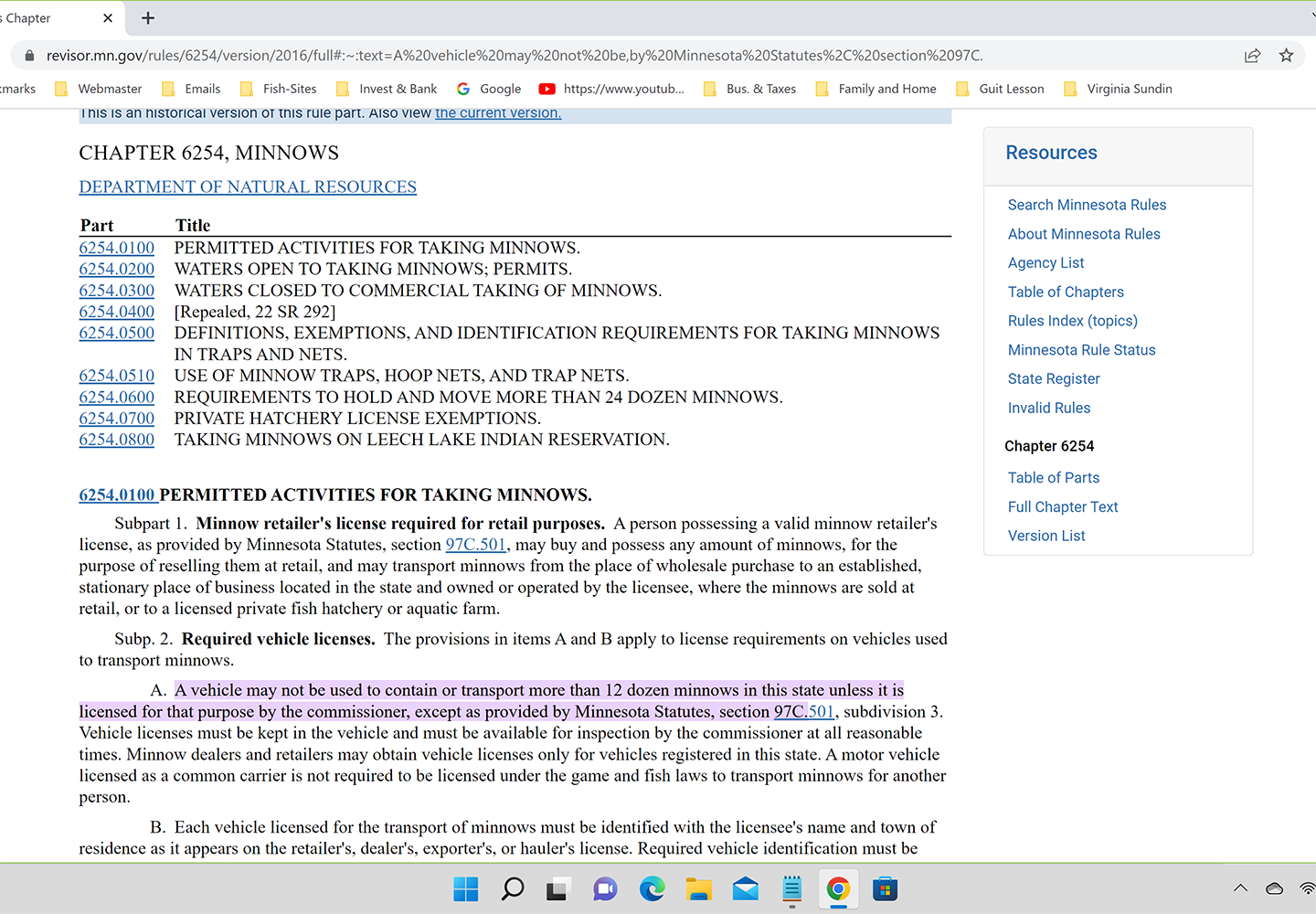The width and height of the screenshot is (1316, 914).
Task: Open a new browser tab
Action: tap(147, 17)
